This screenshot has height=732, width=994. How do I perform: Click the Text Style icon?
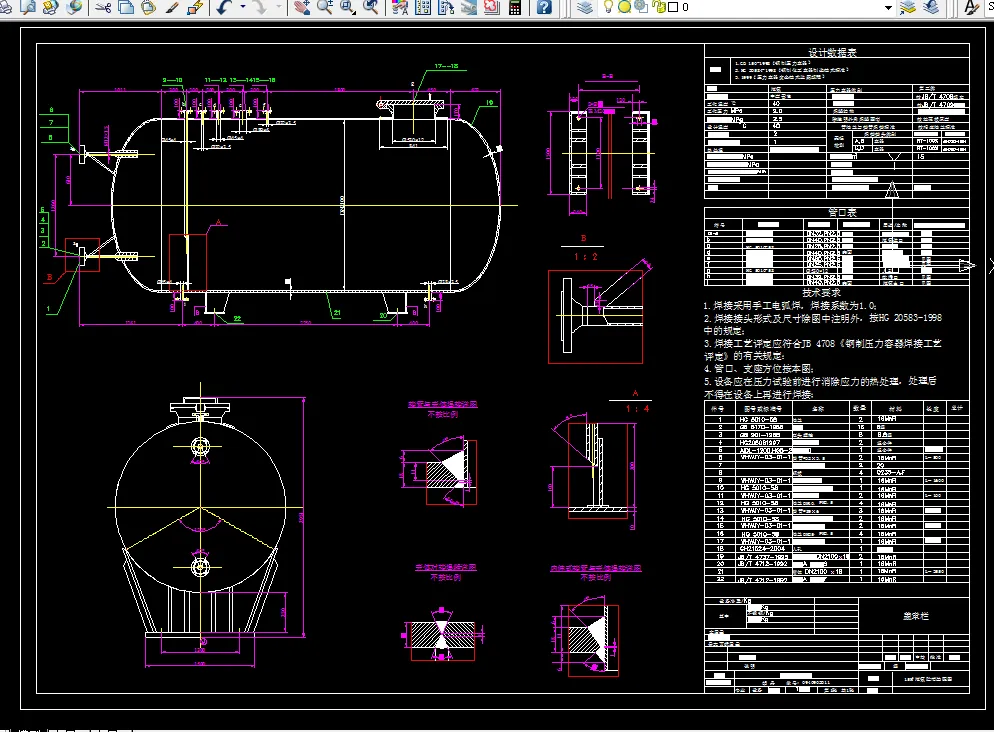tap(971, 7)
